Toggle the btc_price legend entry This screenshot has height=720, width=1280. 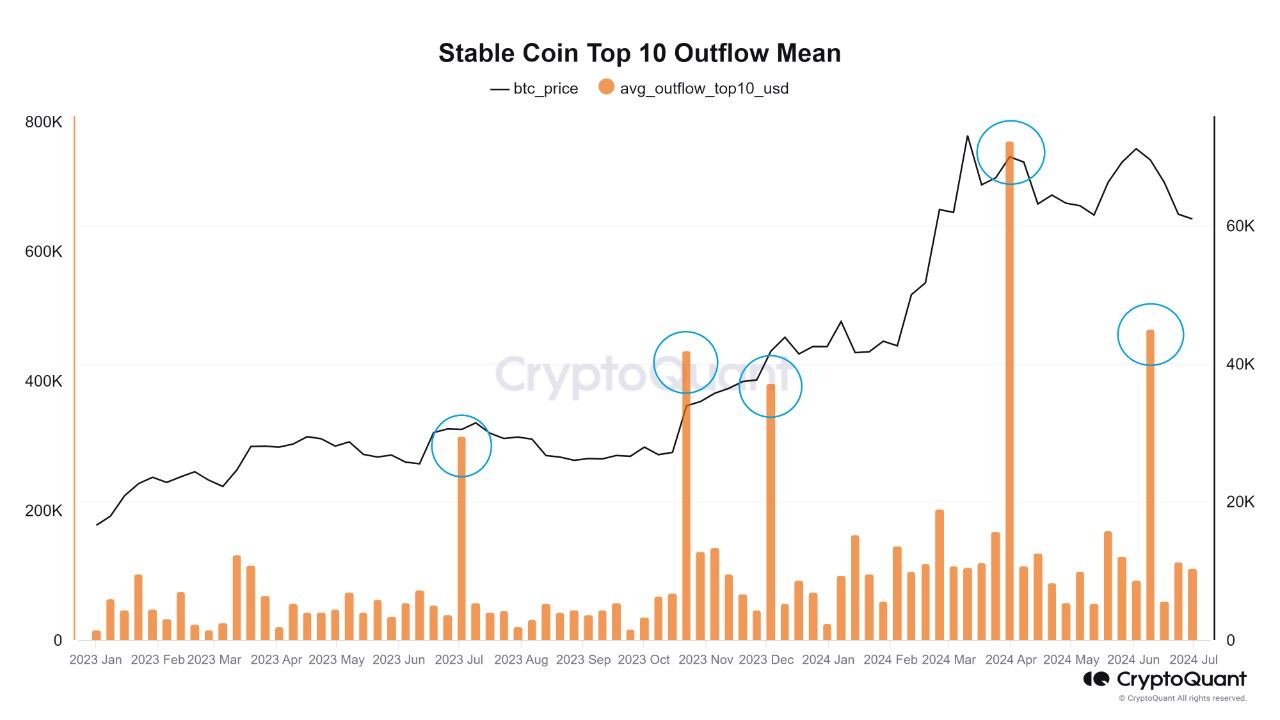[534, 88]
